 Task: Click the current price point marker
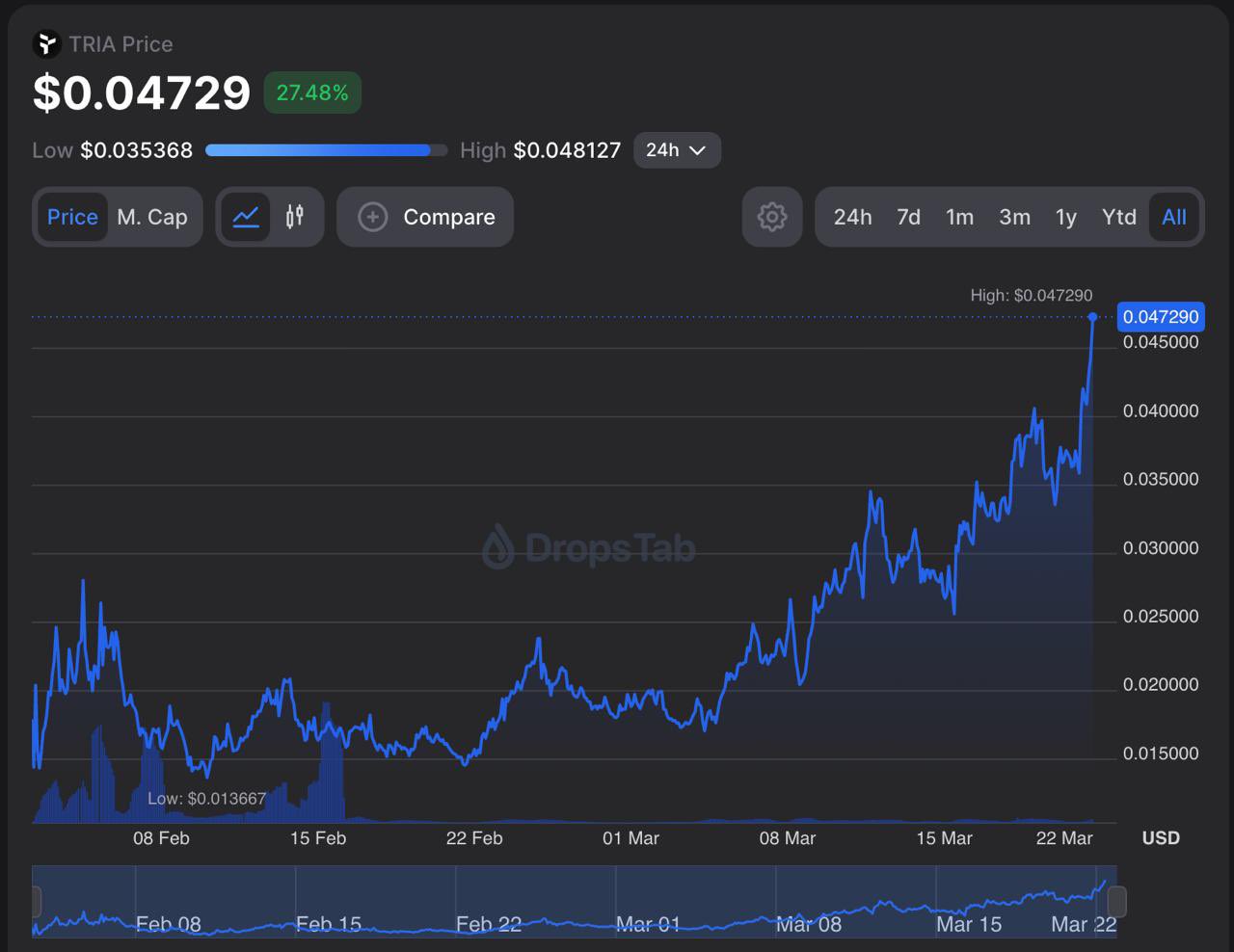coord(1092,317)
